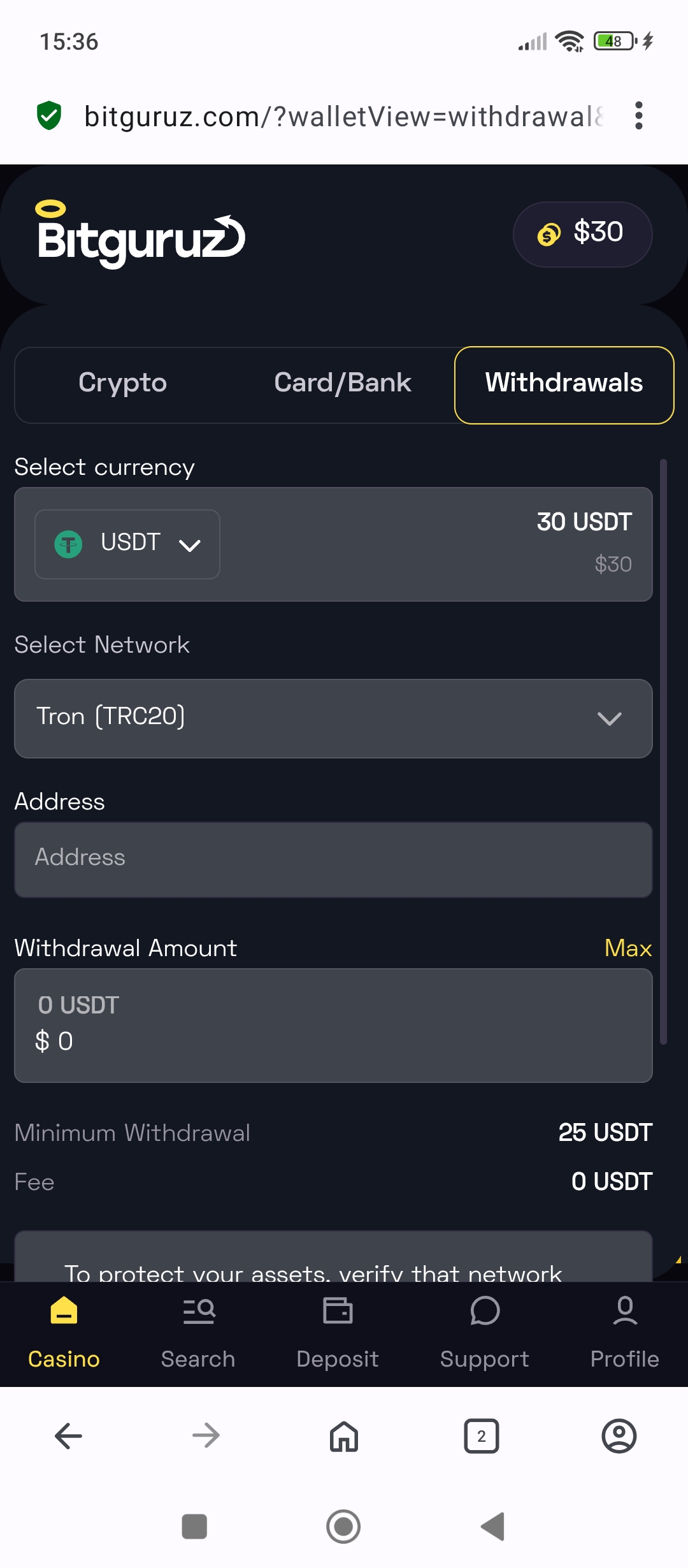Open Casino from bottom navigation

point(64,1333)
